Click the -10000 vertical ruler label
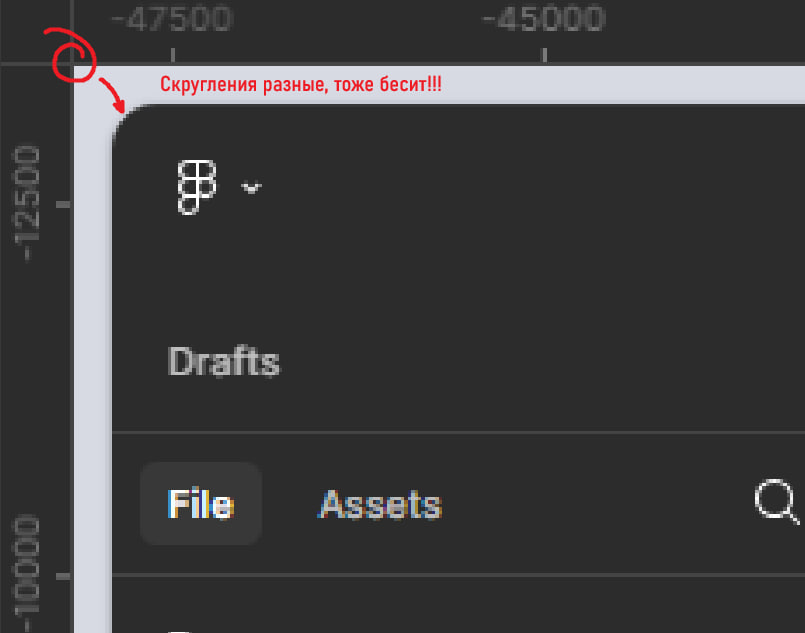805x633 pixels. point(27,573)
